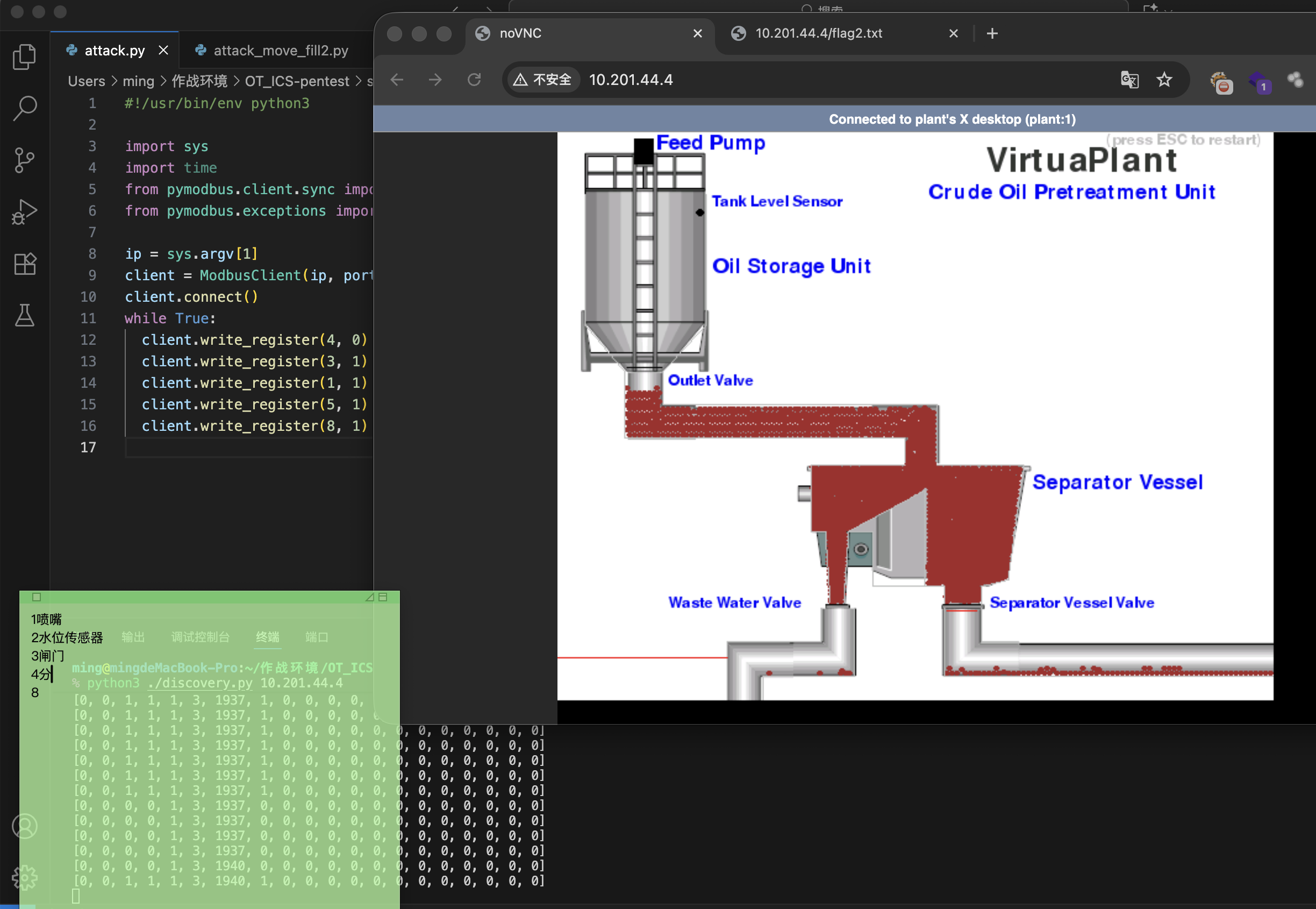Image resolution: width=1316 pixels, height=909 pixels.
Task: Open the Extensions view
Action: pyautogui.click(x=25, y=264)
